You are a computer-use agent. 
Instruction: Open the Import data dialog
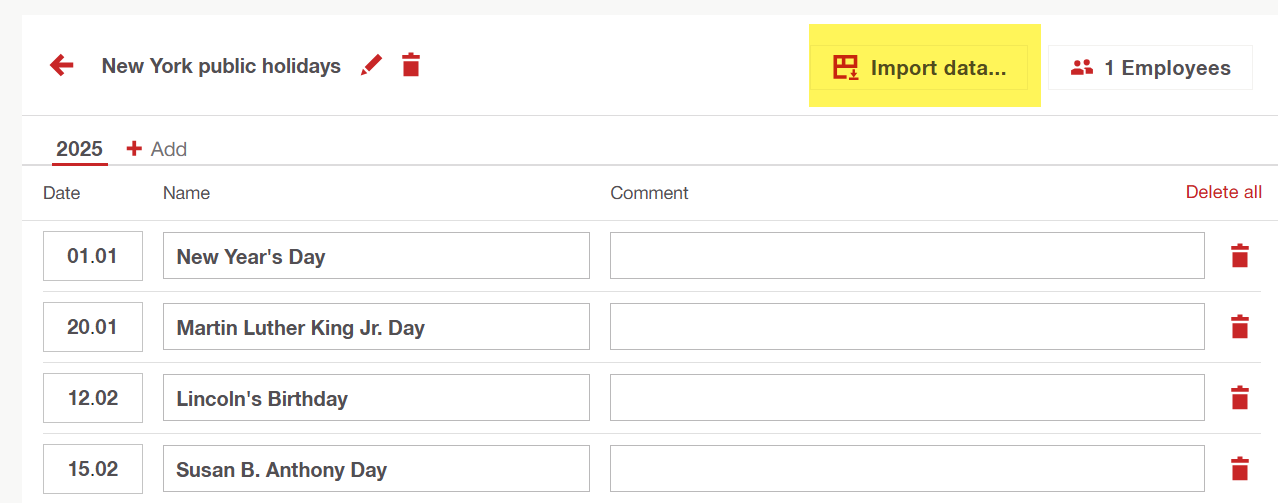[x=919, y=68]
